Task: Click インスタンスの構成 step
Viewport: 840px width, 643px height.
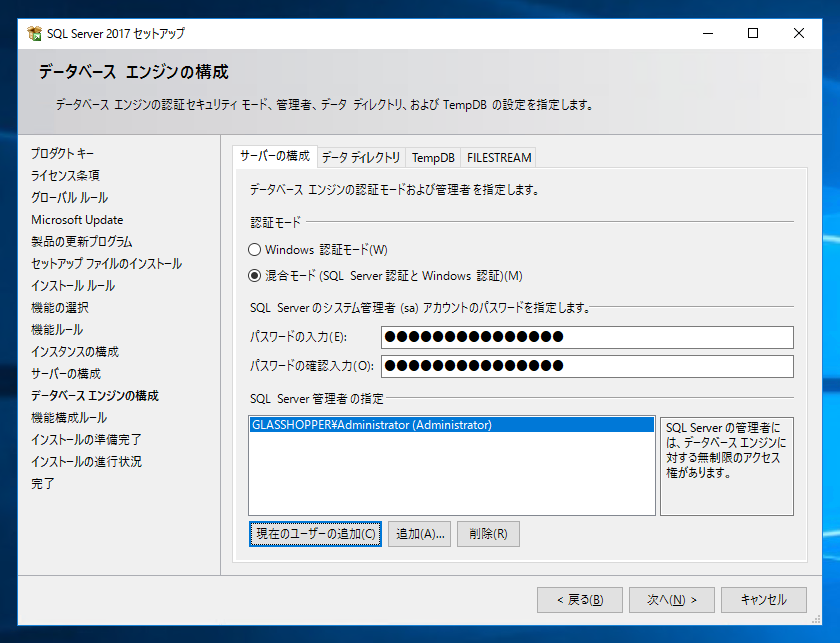Action: click(75, 352)
